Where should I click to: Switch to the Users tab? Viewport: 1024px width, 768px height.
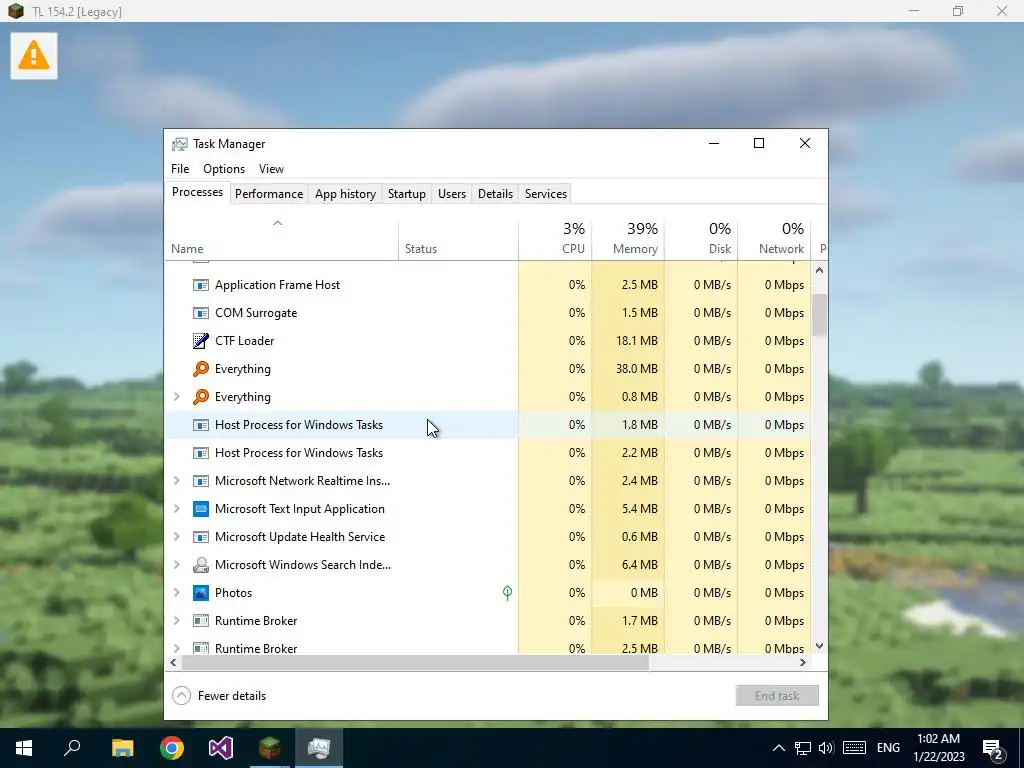tap(452, 194)
